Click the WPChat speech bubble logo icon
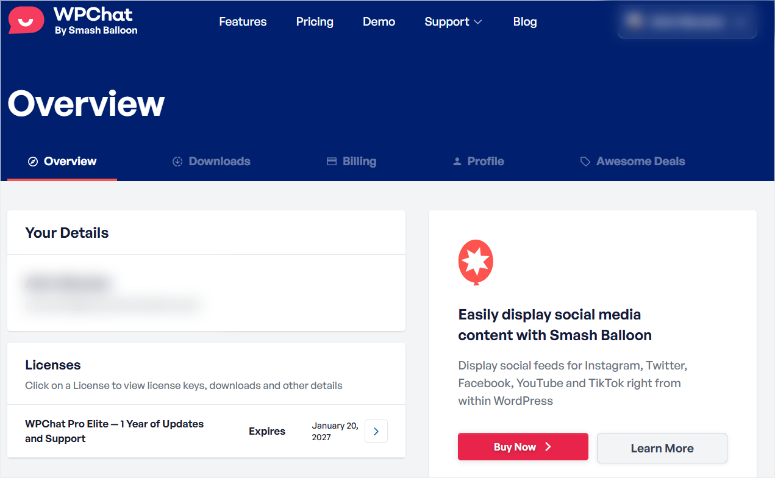This screenshot has width=775, height=478. [x=26, y=20]
